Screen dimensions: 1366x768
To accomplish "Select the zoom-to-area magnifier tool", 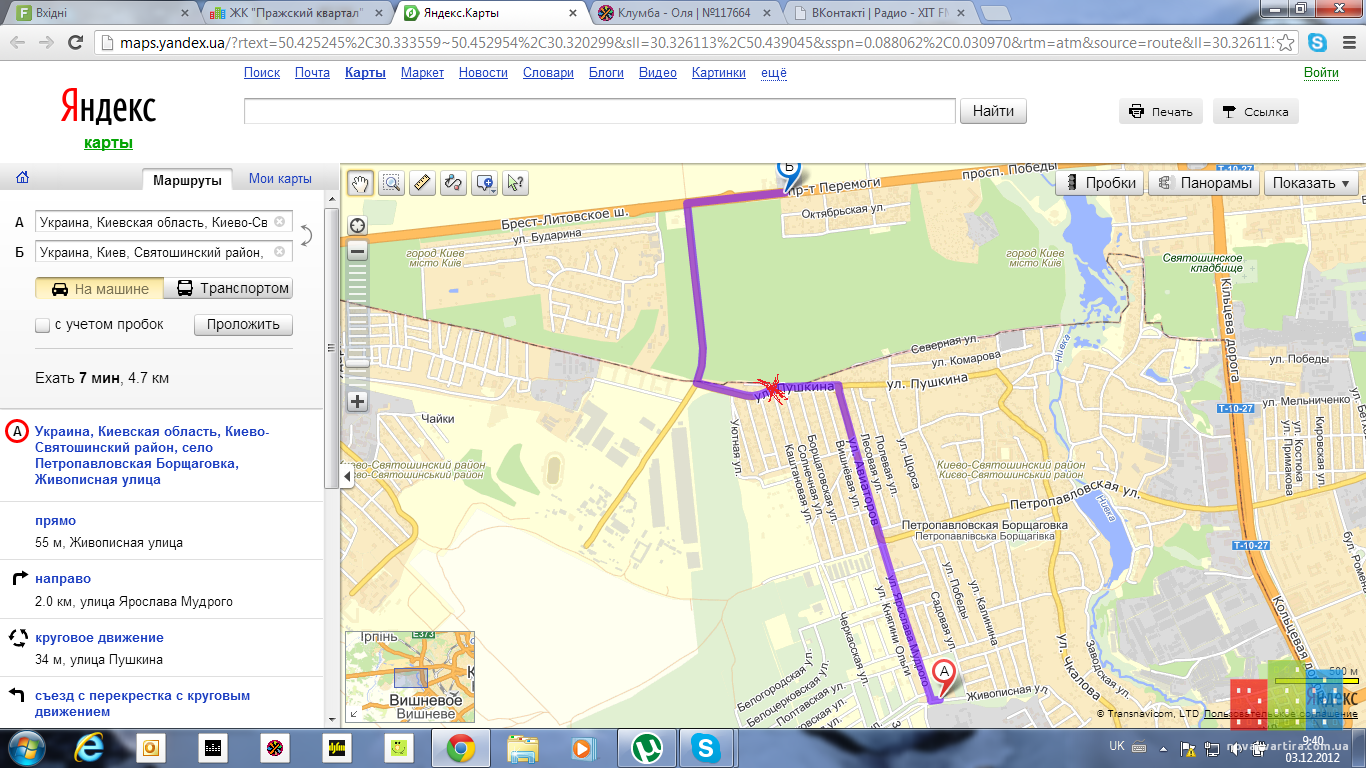I will pos(391,183).
